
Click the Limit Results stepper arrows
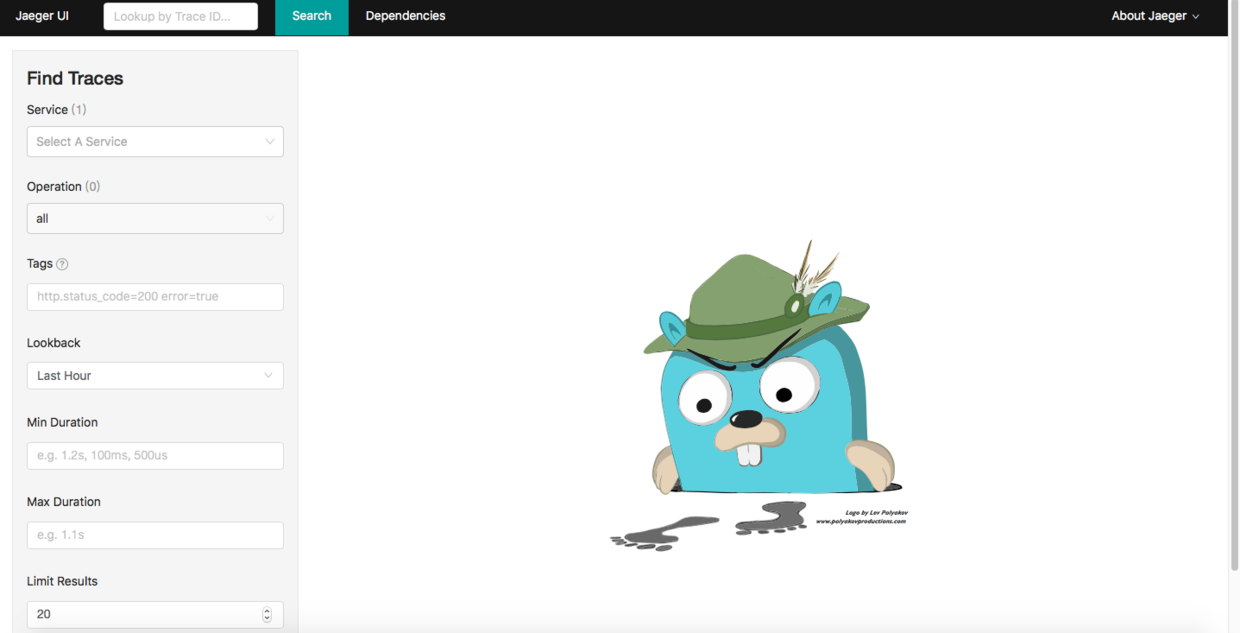[267, 614]
